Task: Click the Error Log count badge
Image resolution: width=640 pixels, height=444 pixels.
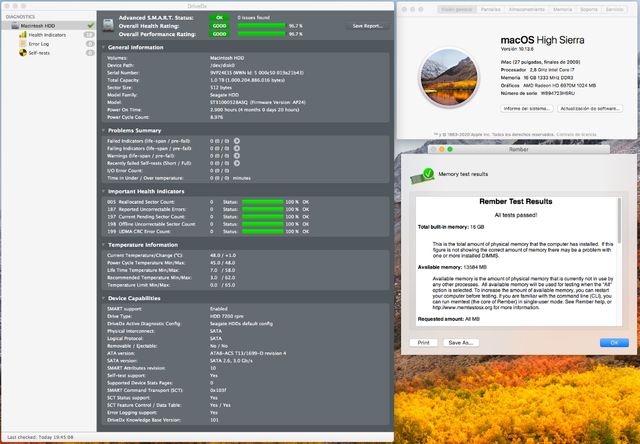Action: click(x=90, y=44)
